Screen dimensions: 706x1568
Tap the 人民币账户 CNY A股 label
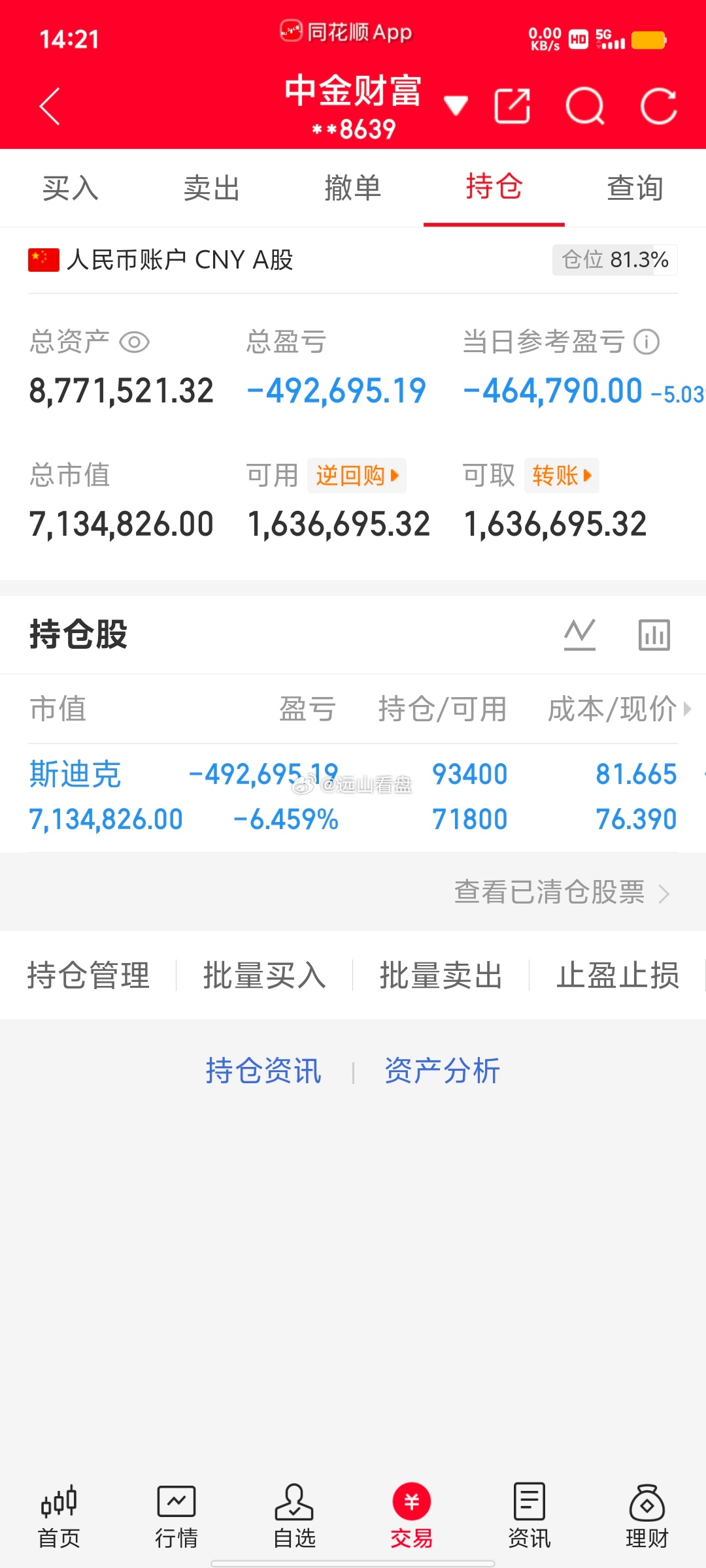[x=179, y=260]
